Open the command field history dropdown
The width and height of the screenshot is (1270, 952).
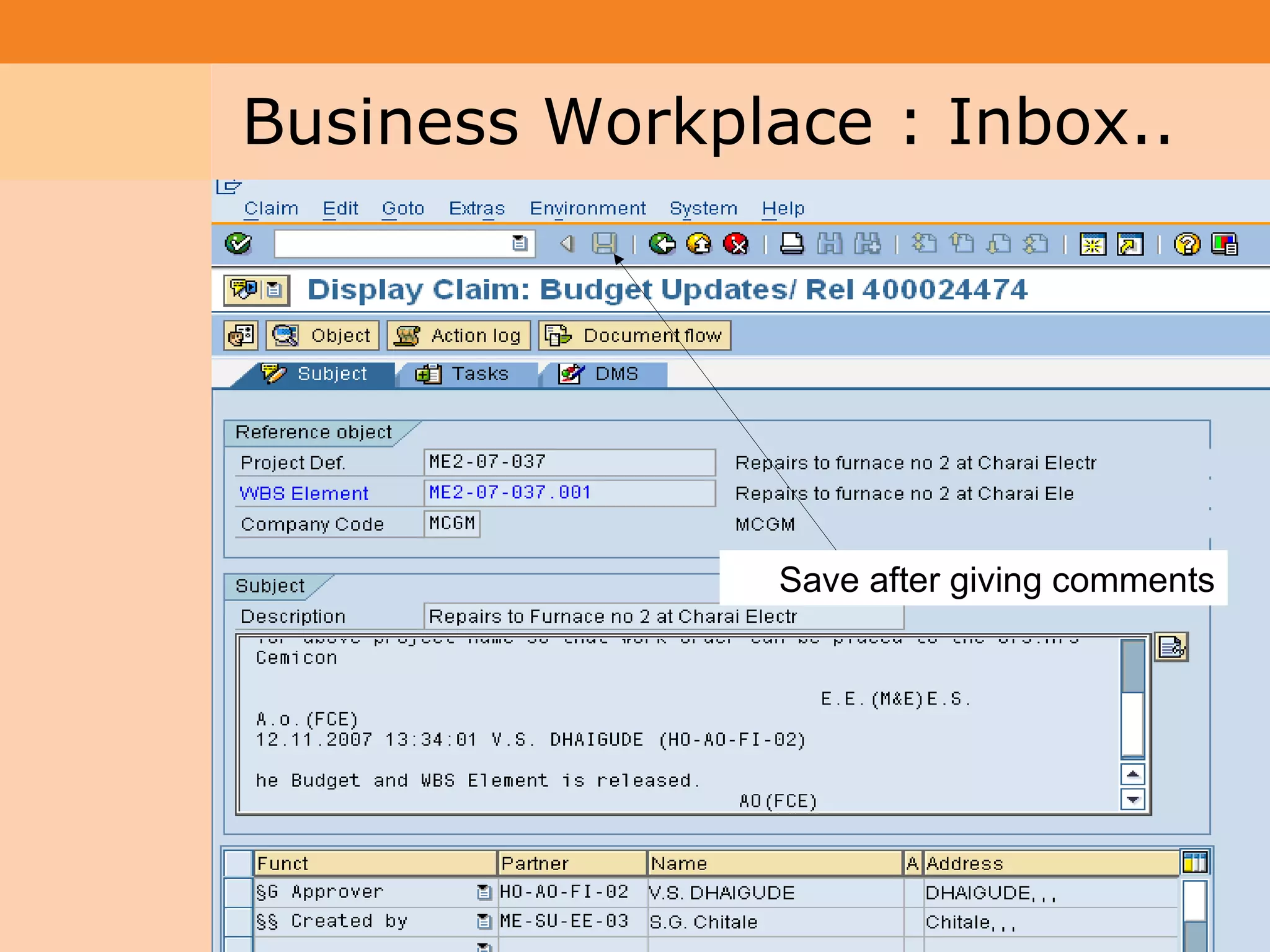pyautogui.click(x=520, y=244)
